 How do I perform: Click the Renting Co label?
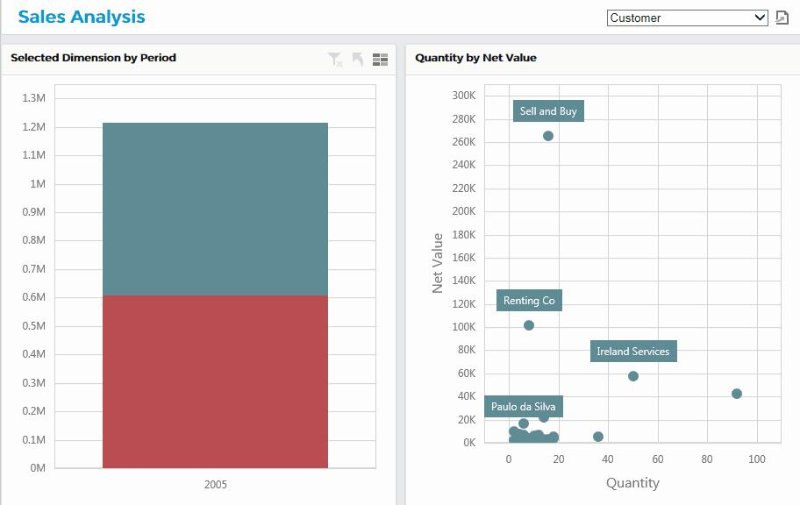529,300
